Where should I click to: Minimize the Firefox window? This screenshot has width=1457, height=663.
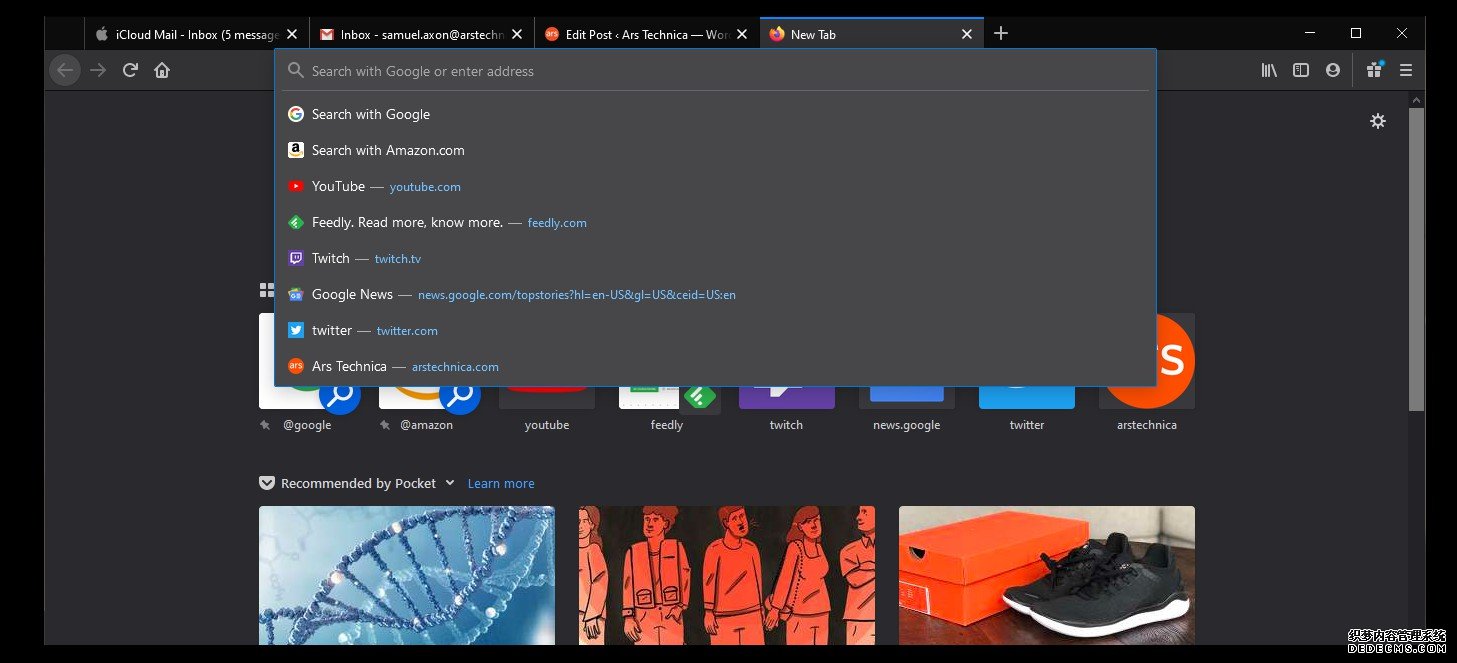coord(1310,33)
